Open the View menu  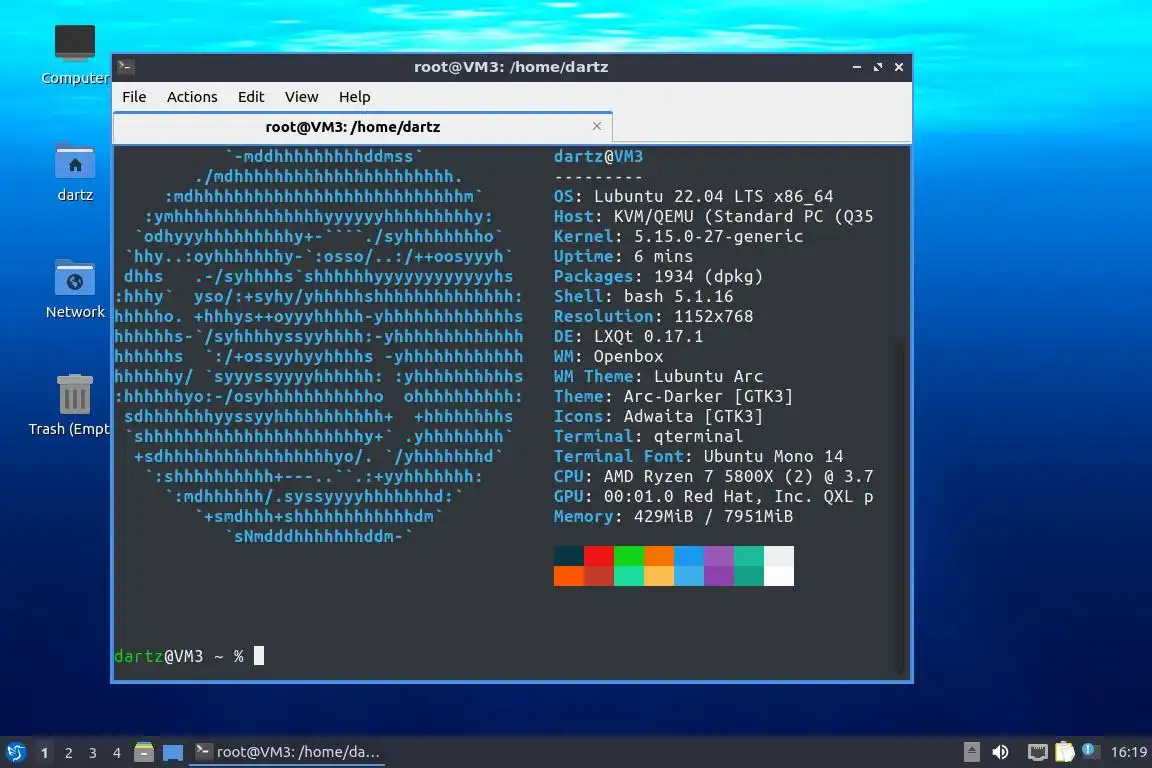[301, 97]
